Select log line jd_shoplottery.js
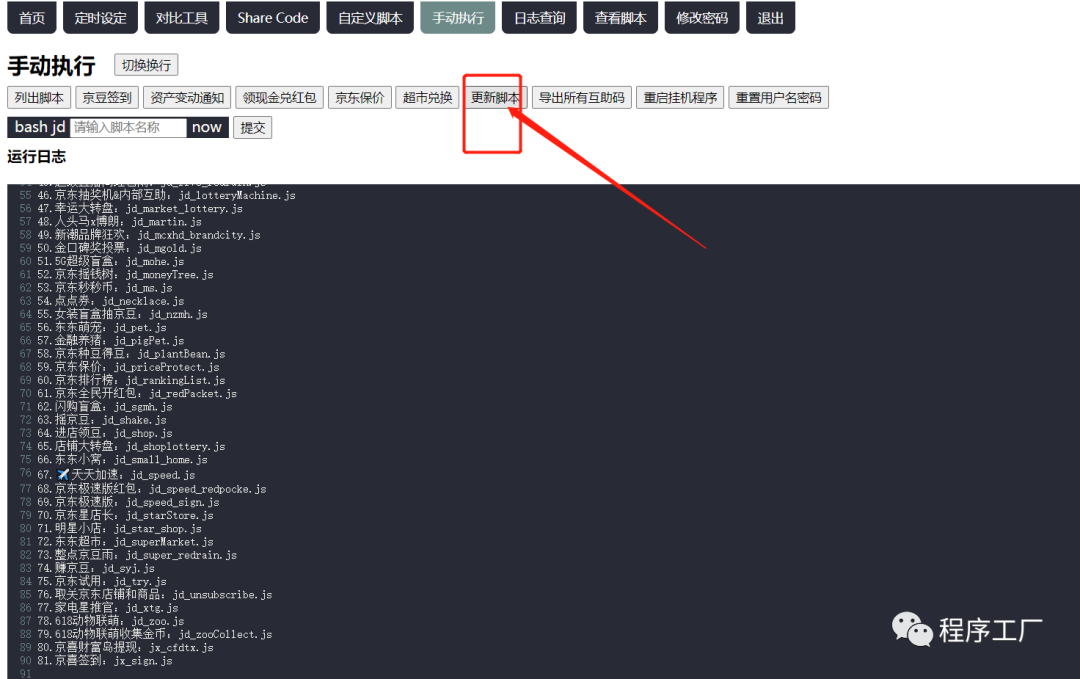 (131, 446)
